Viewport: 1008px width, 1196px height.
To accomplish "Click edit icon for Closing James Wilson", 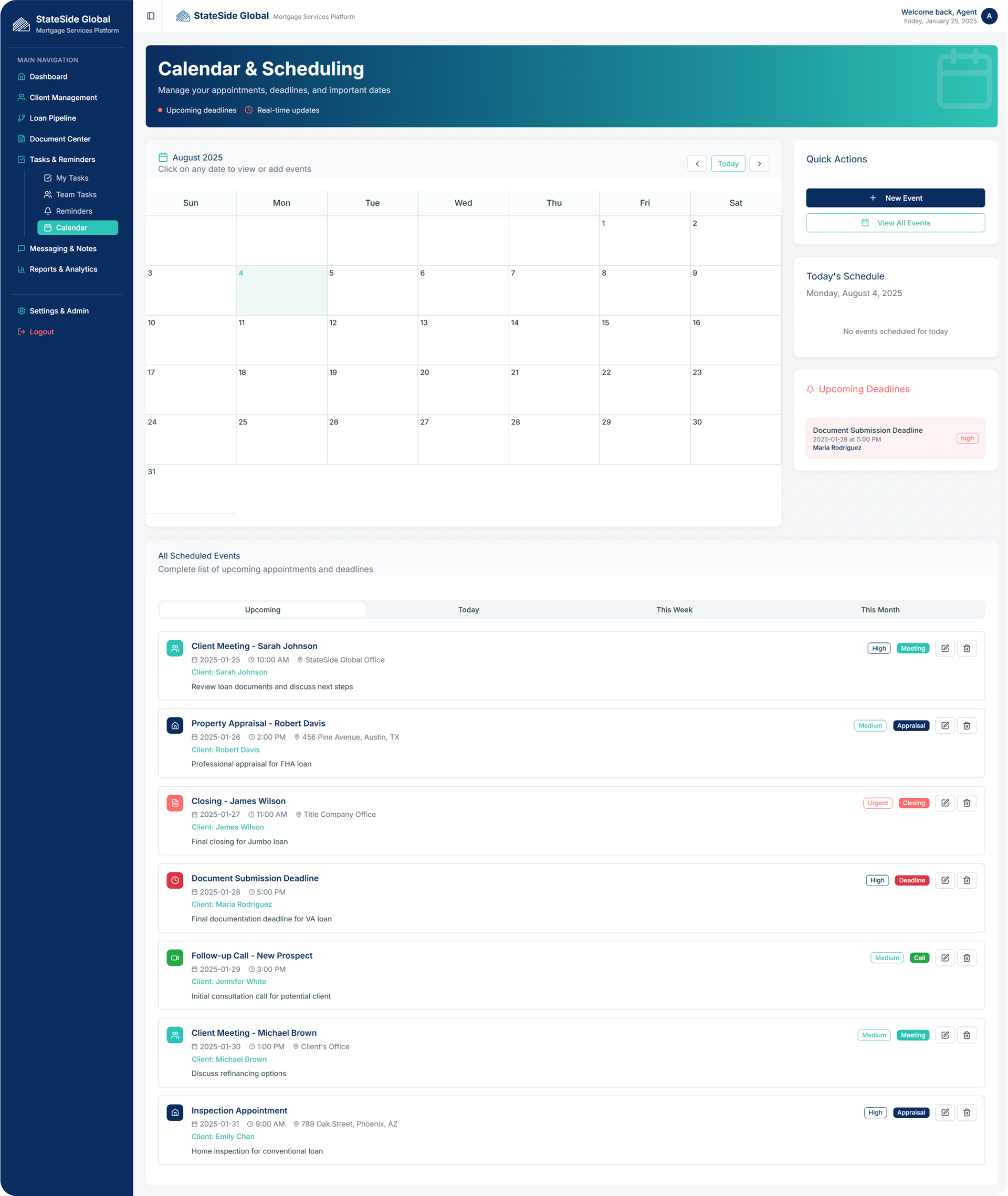I will pos(944,803).
